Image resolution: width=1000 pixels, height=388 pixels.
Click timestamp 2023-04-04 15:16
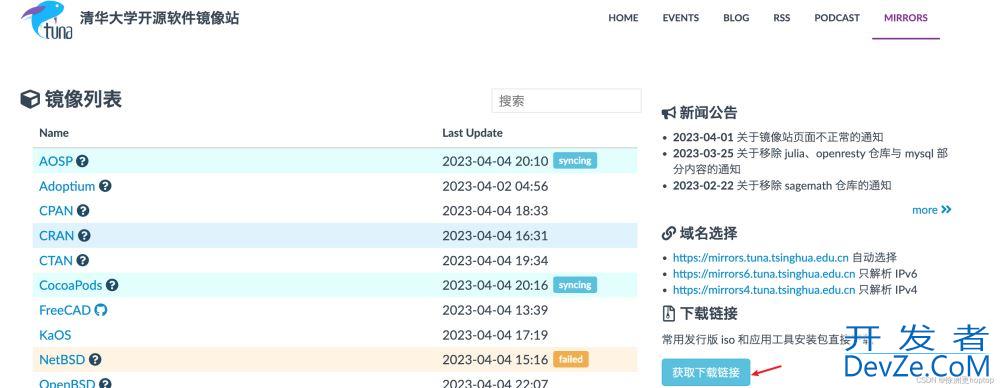coord(495,360)
